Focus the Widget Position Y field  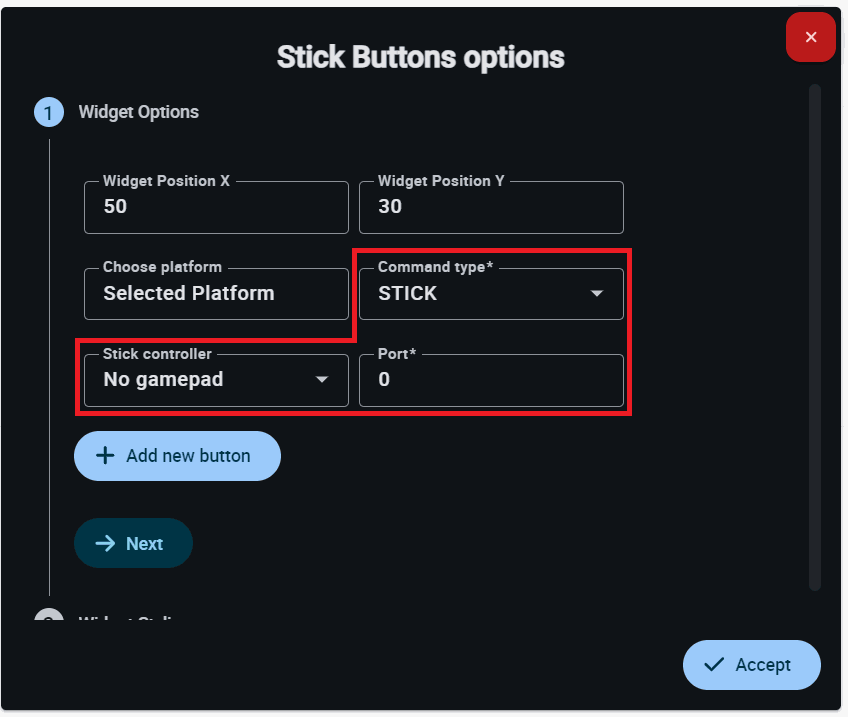click(491, 207)
